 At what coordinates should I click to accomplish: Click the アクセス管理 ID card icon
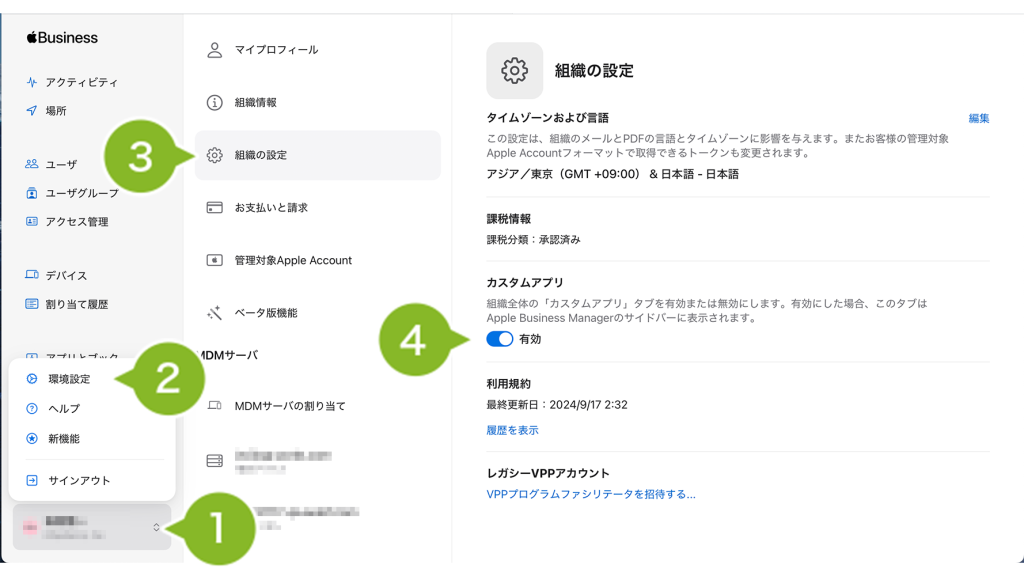point(31,221)
